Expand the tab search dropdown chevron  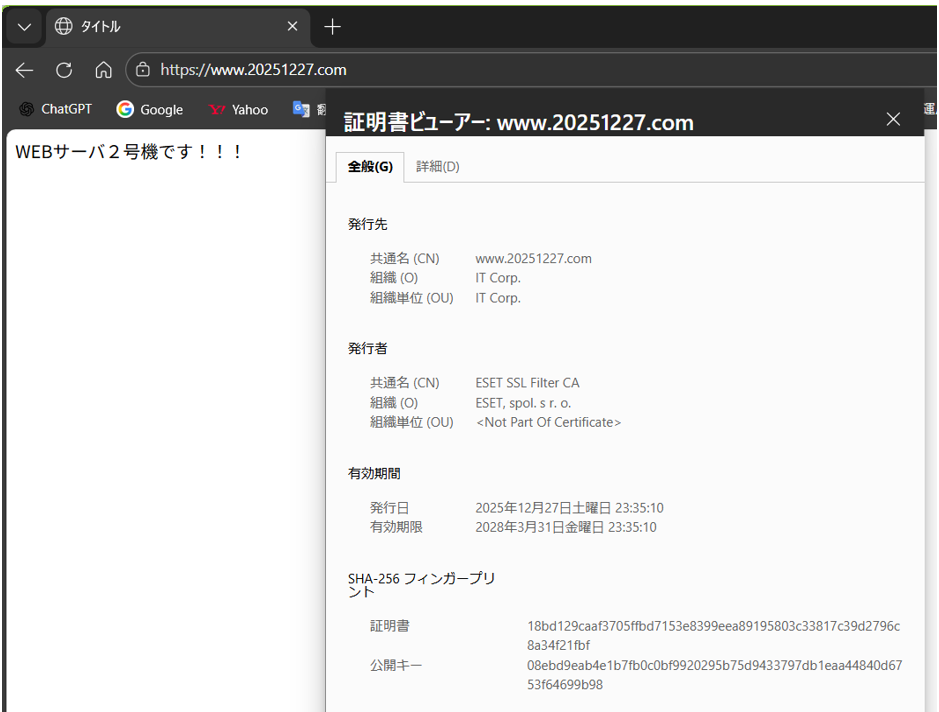[x=25, y=27]
